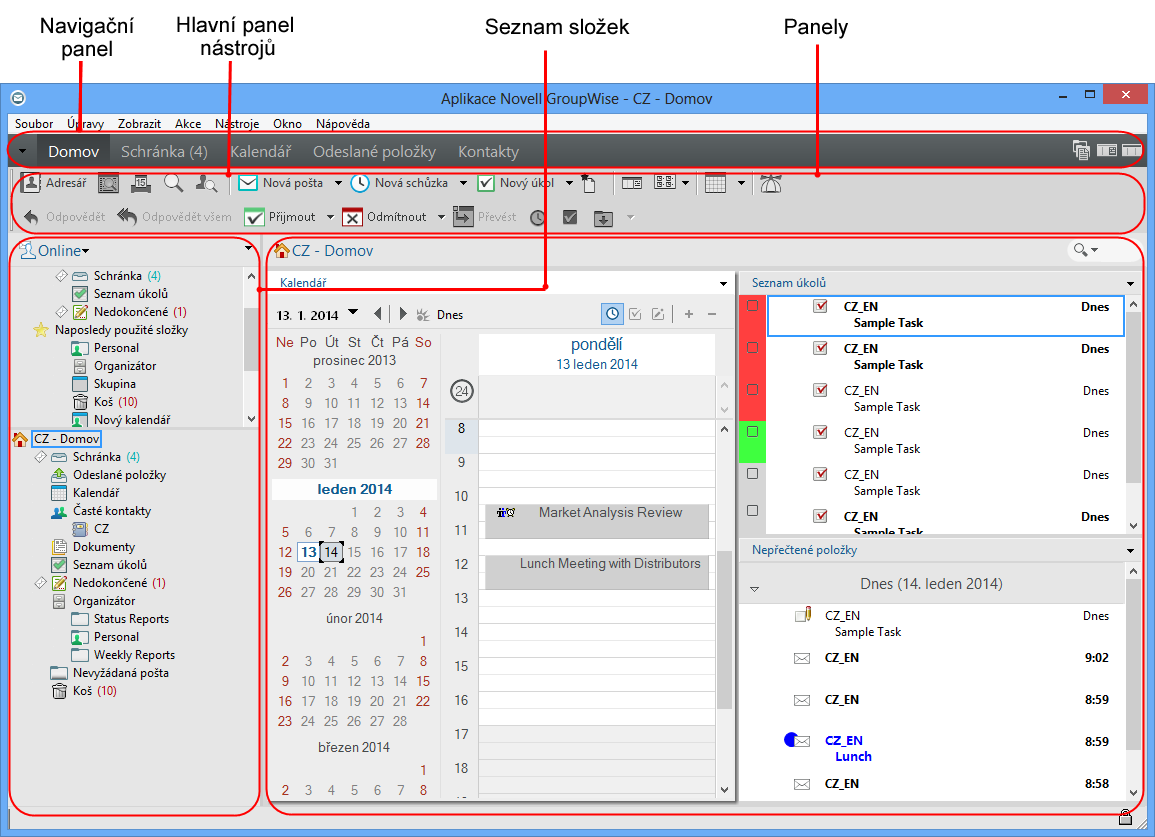Screen dimensions: 1155x837
Task: Open the Zobrazit menu
Action: pyautogui.click(x=139, y=124)
